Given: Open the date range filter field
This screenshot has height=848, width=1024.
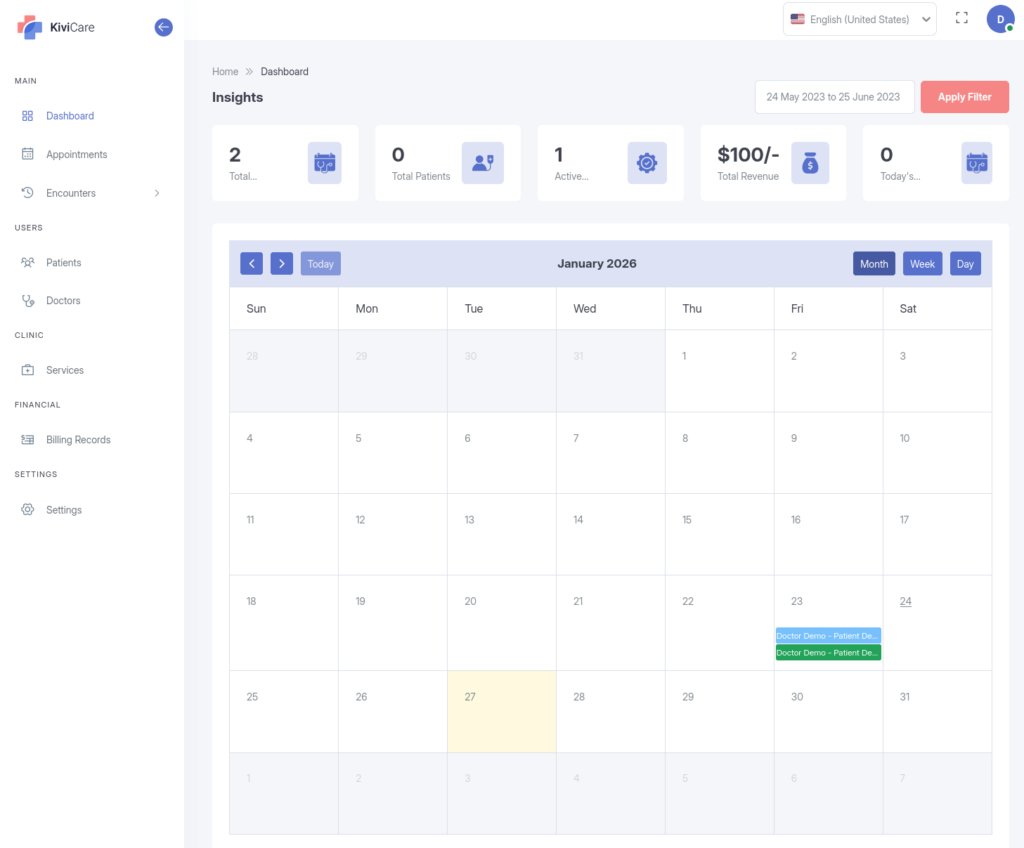Looking at the screenshot, I should click(833, 97).
